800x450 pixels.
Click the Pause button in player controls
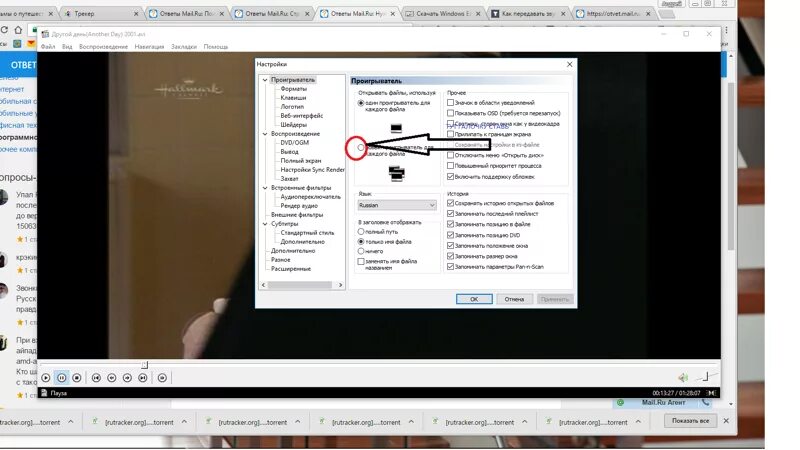pyautogui.click(x=61, y=378)
